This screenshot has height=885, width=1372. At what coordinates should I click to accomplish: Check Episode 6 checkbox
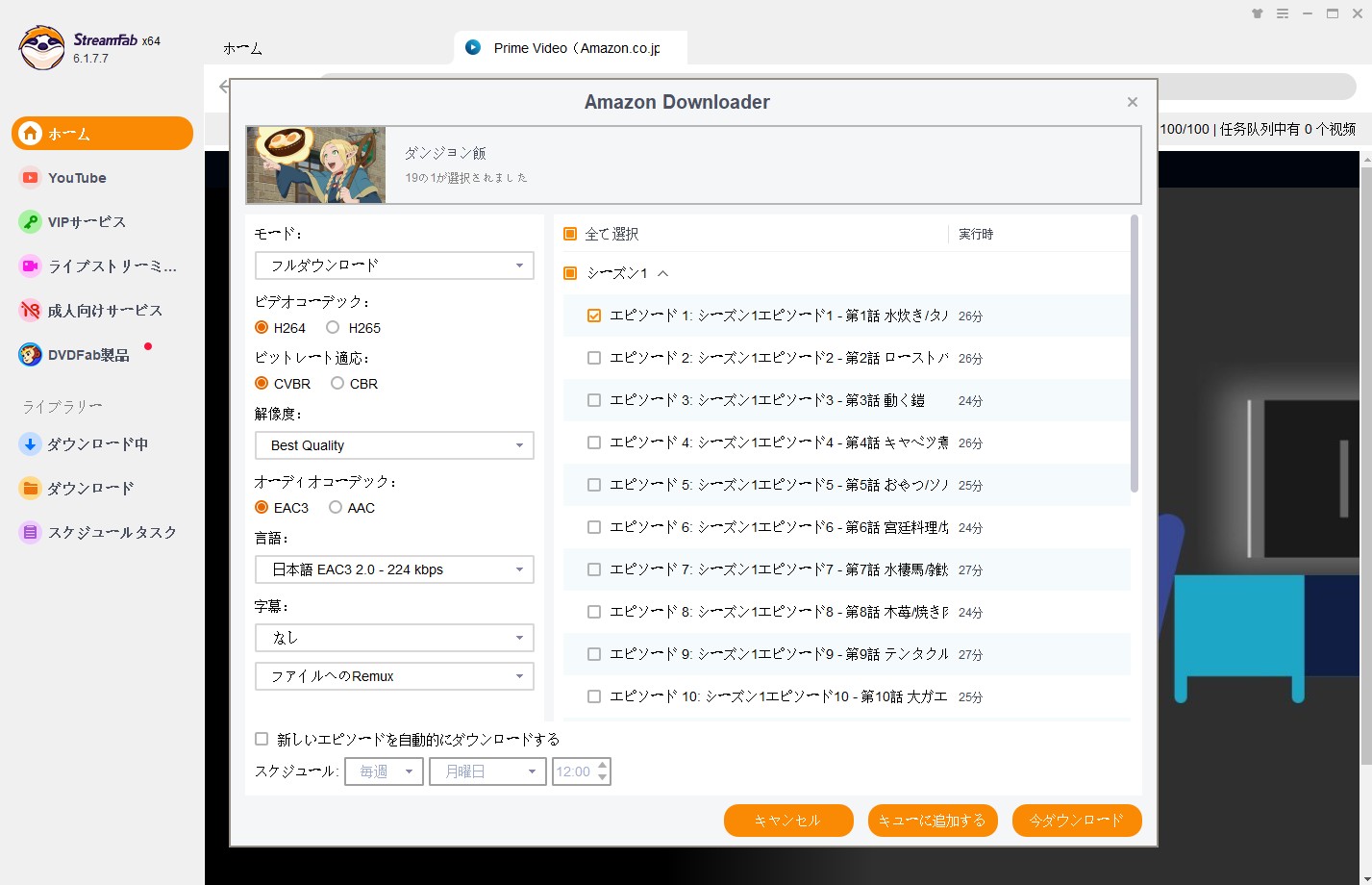(594, 527)
